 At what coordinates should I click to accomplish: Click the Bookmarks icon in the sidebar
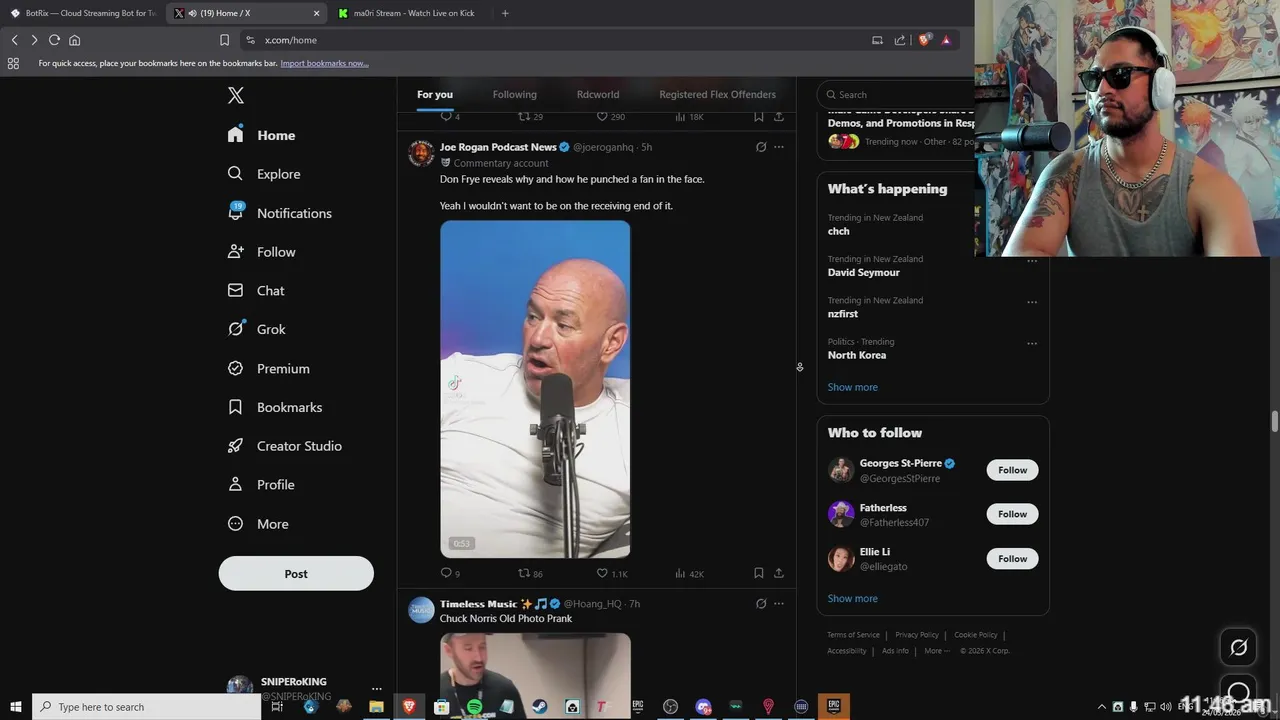[235, 407]
